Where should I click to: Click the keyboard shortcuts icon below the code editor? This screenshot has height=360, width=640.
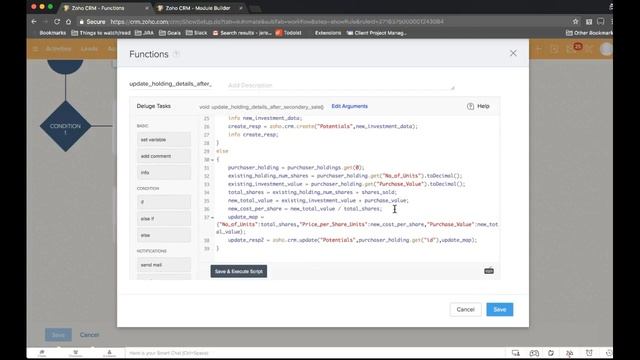coord(489,271)
